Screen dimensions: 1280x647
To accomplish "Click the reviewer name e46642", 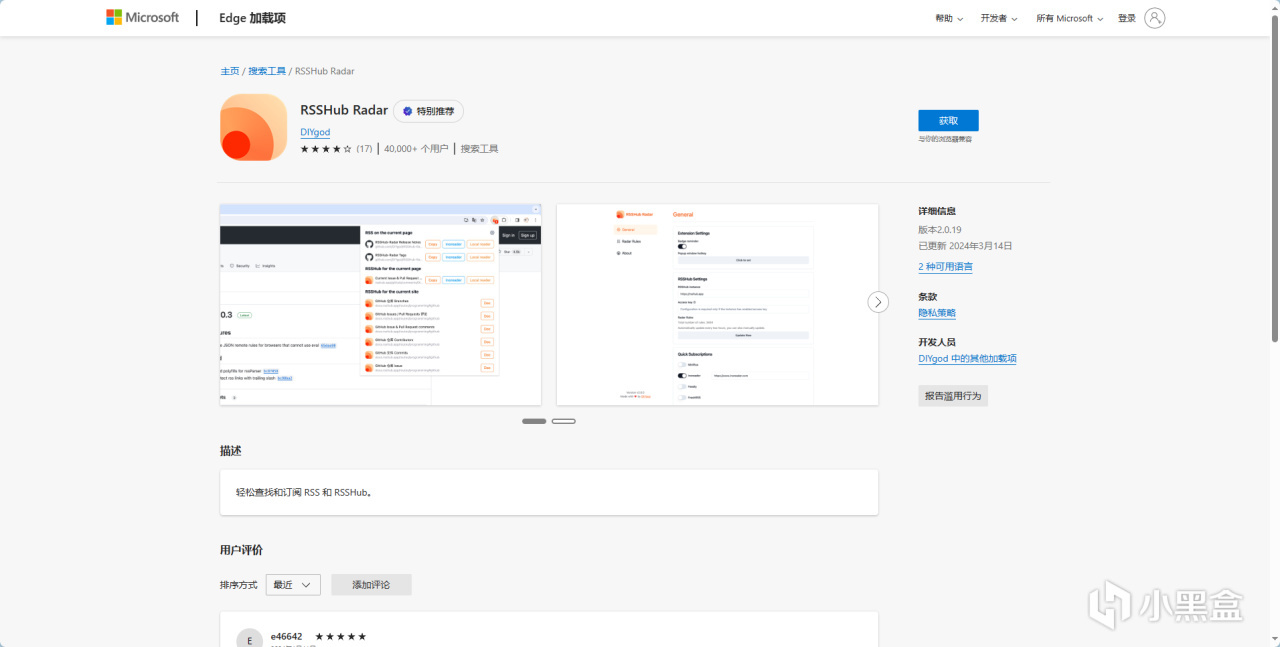I will coord(286,636).
